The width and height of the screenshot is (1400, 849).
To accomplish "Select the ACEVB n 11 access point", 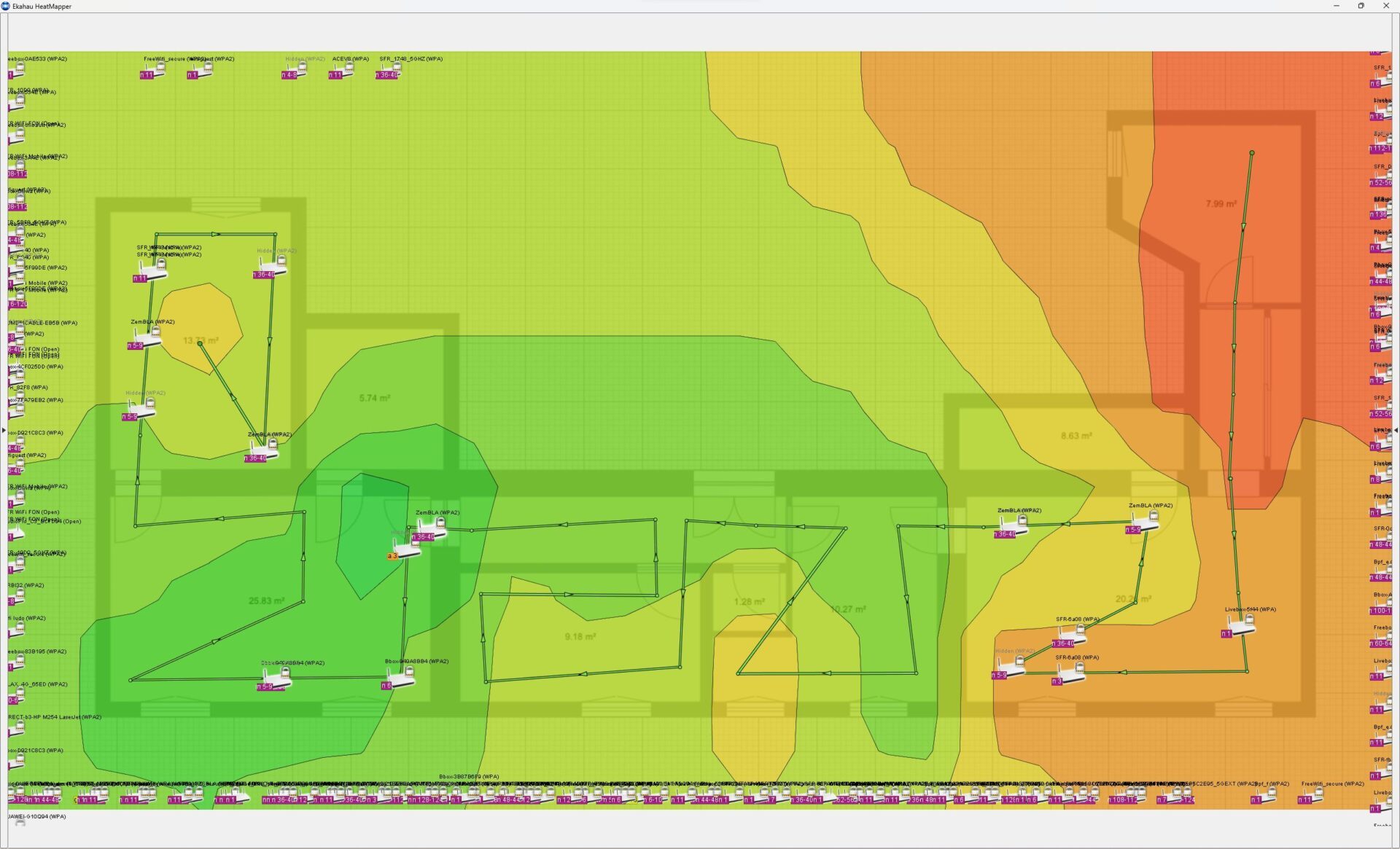I will pyautogui.click(x=341, y=70).
